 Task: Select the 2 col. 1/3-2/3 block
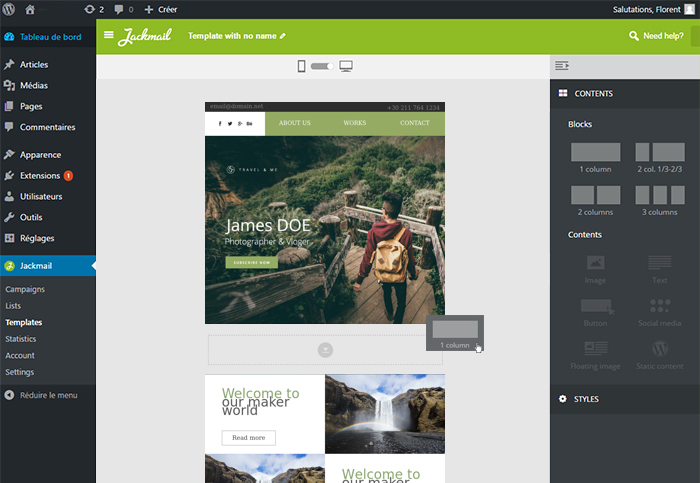click(x=659, y=158)
